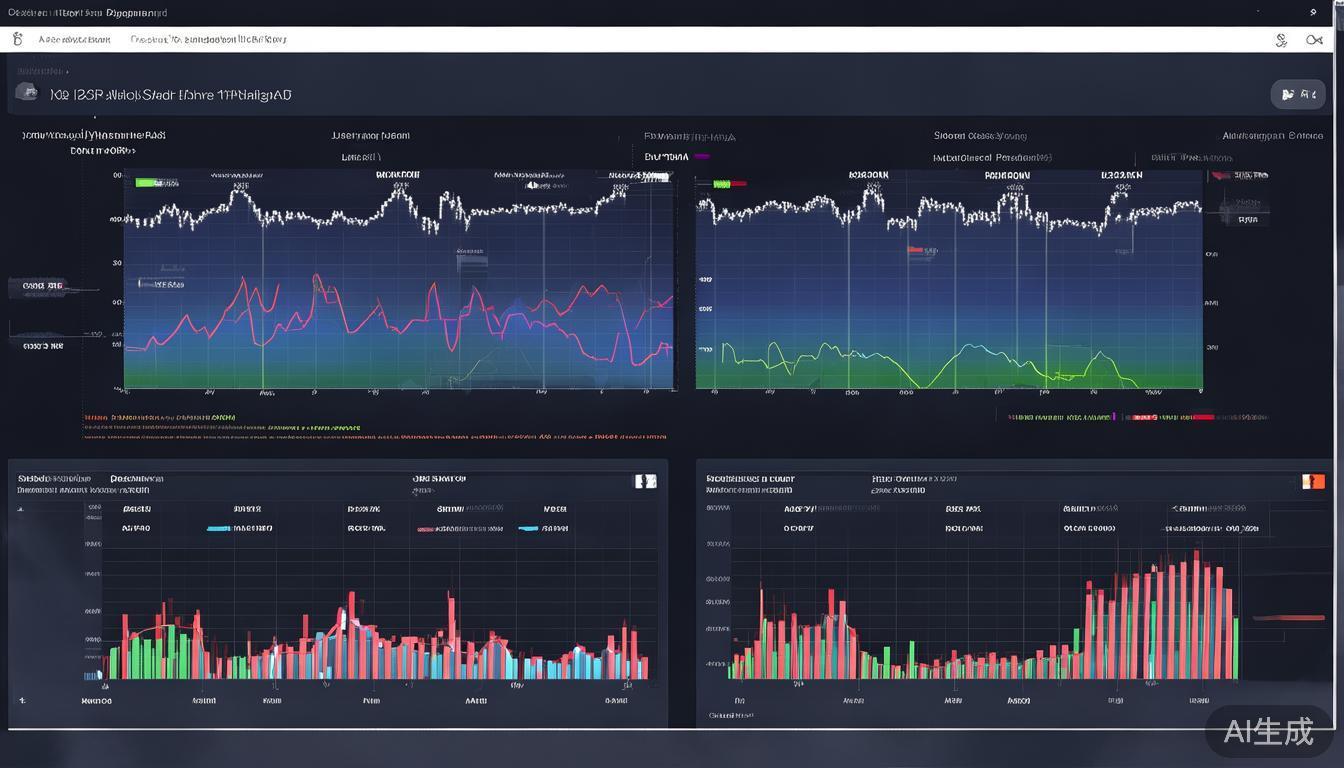Click the rounded button at the header's right side
This screenshot has height=768, width=1344.
(x=1297, y=94)
